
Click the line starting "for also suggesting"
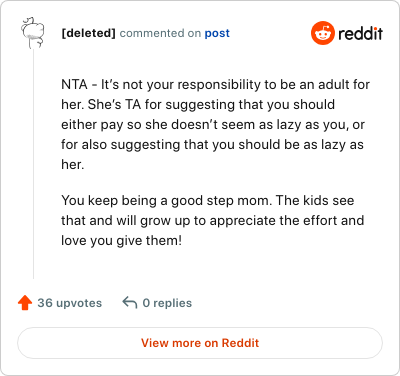coord(212,145)
